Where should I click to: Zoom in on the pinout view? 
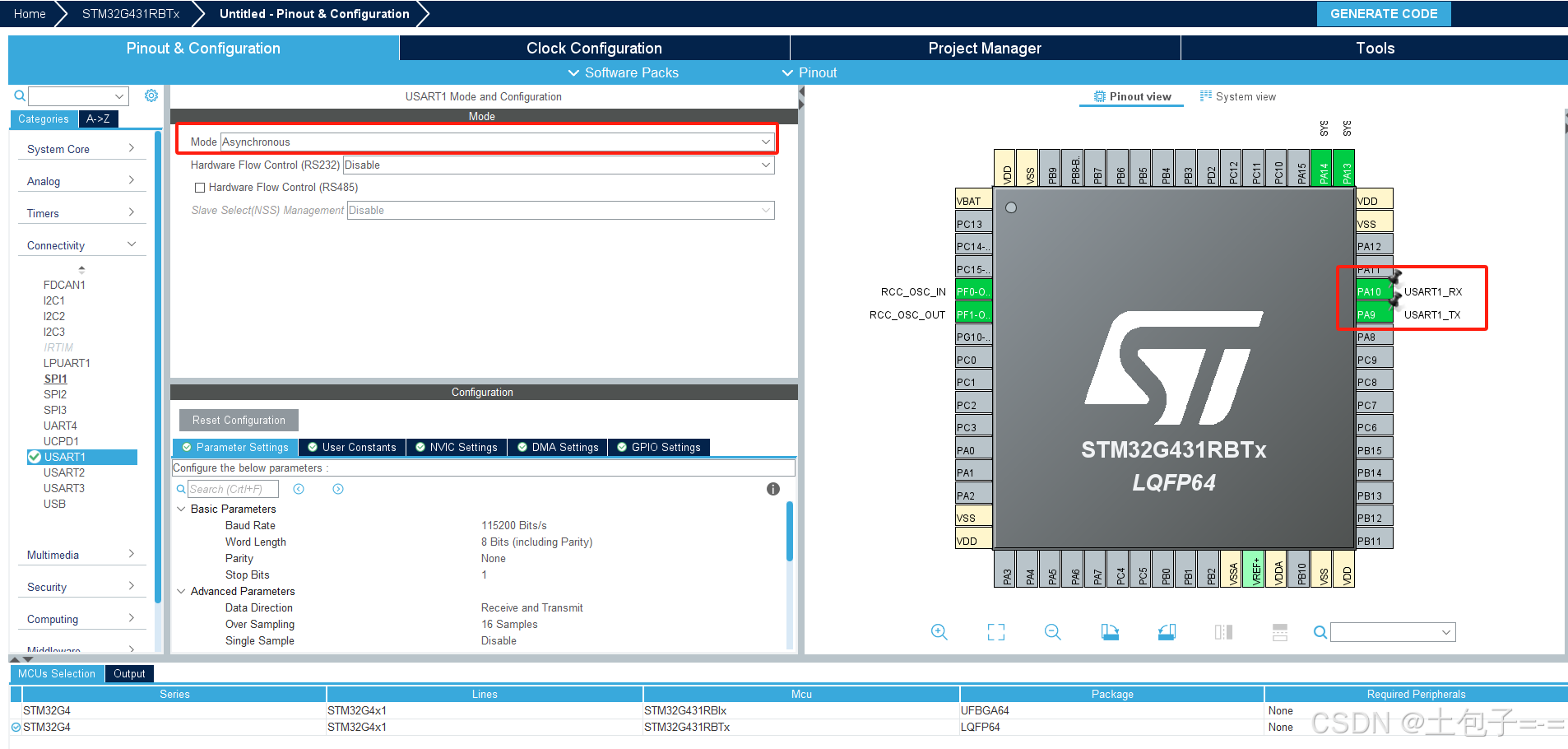click(939, 632)
